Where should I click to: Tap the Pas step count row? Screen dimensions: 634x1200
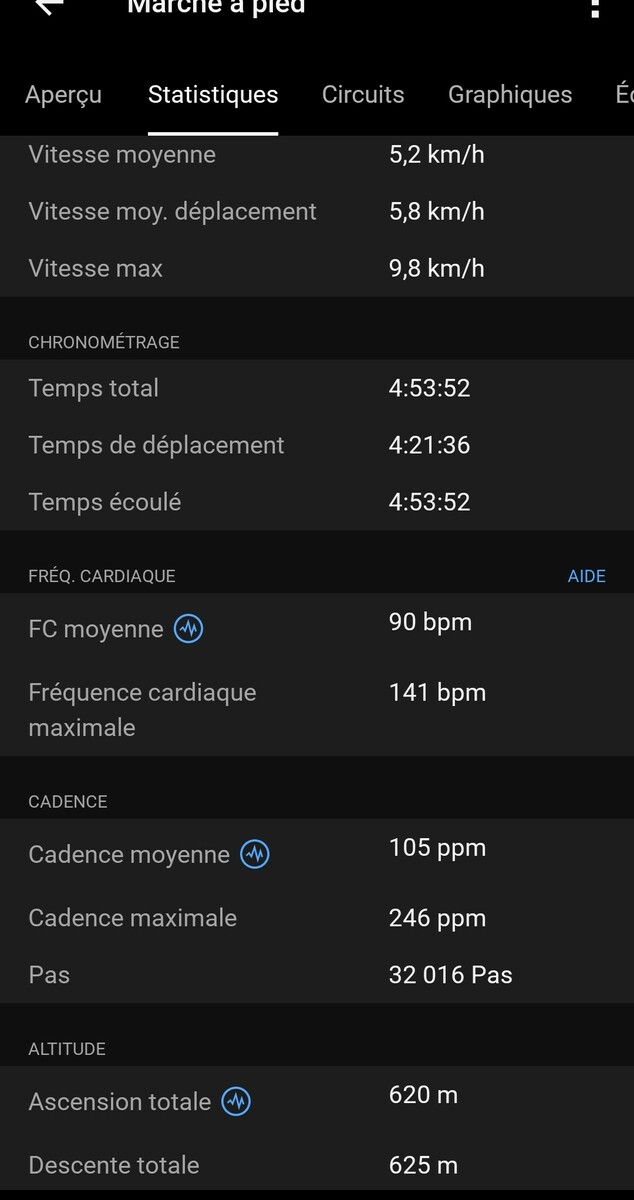click(x=317, y=975)
